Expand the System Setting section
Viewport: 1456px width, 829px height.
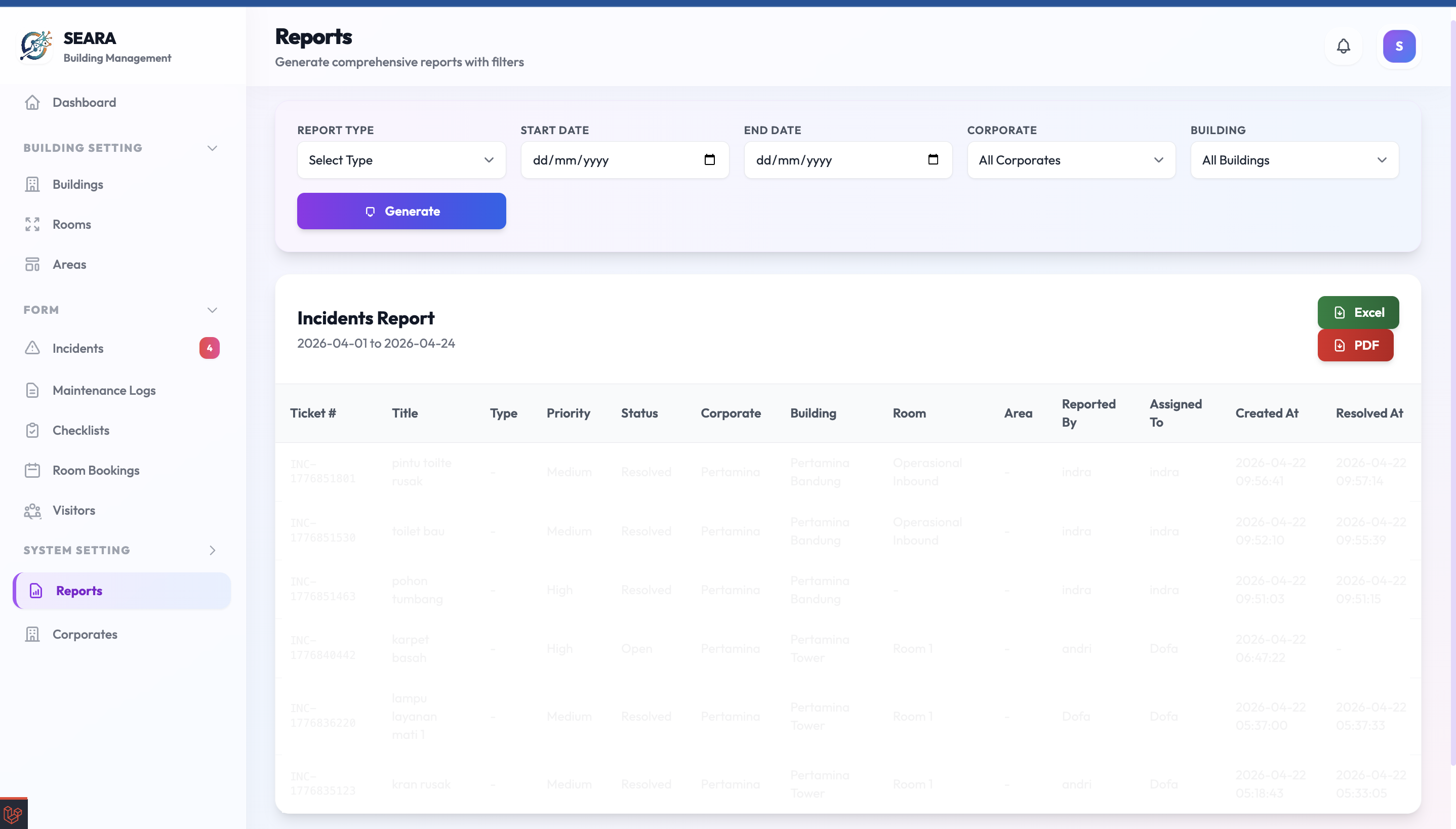pyautogui.click(x=212, y=550)
